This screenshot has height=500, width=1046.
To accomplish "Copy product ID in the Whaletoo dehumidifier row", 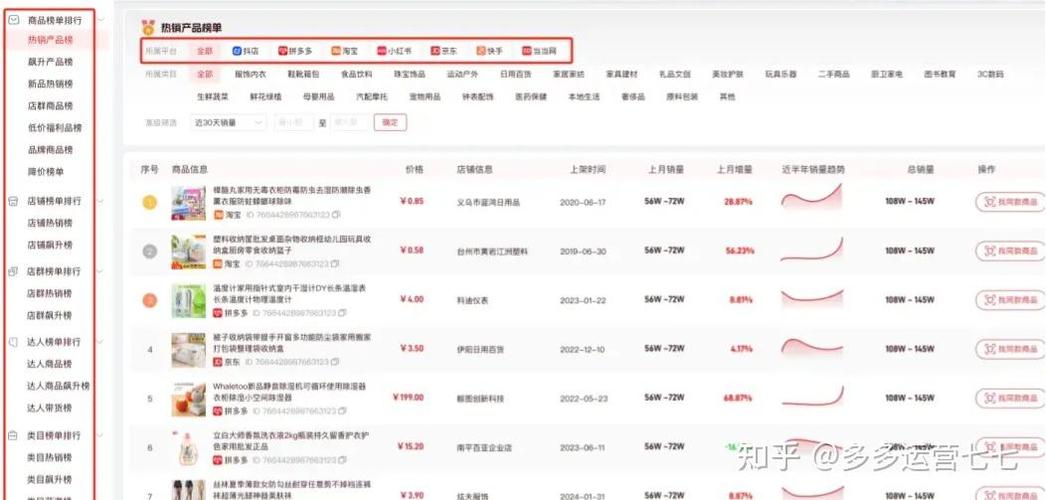I will (342, 411).
